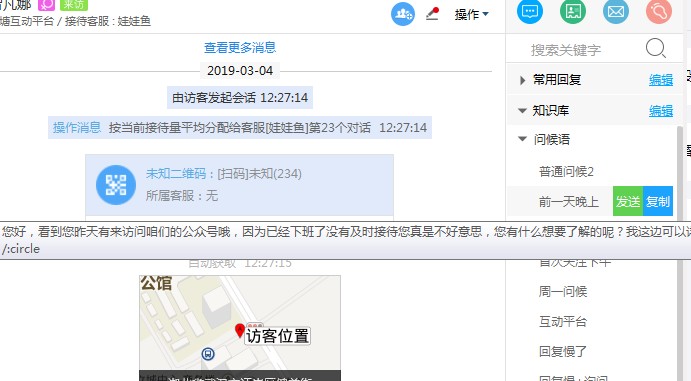
Task: Click the 由访客发起会话 12:27:14 message
Action: (240, 97)
